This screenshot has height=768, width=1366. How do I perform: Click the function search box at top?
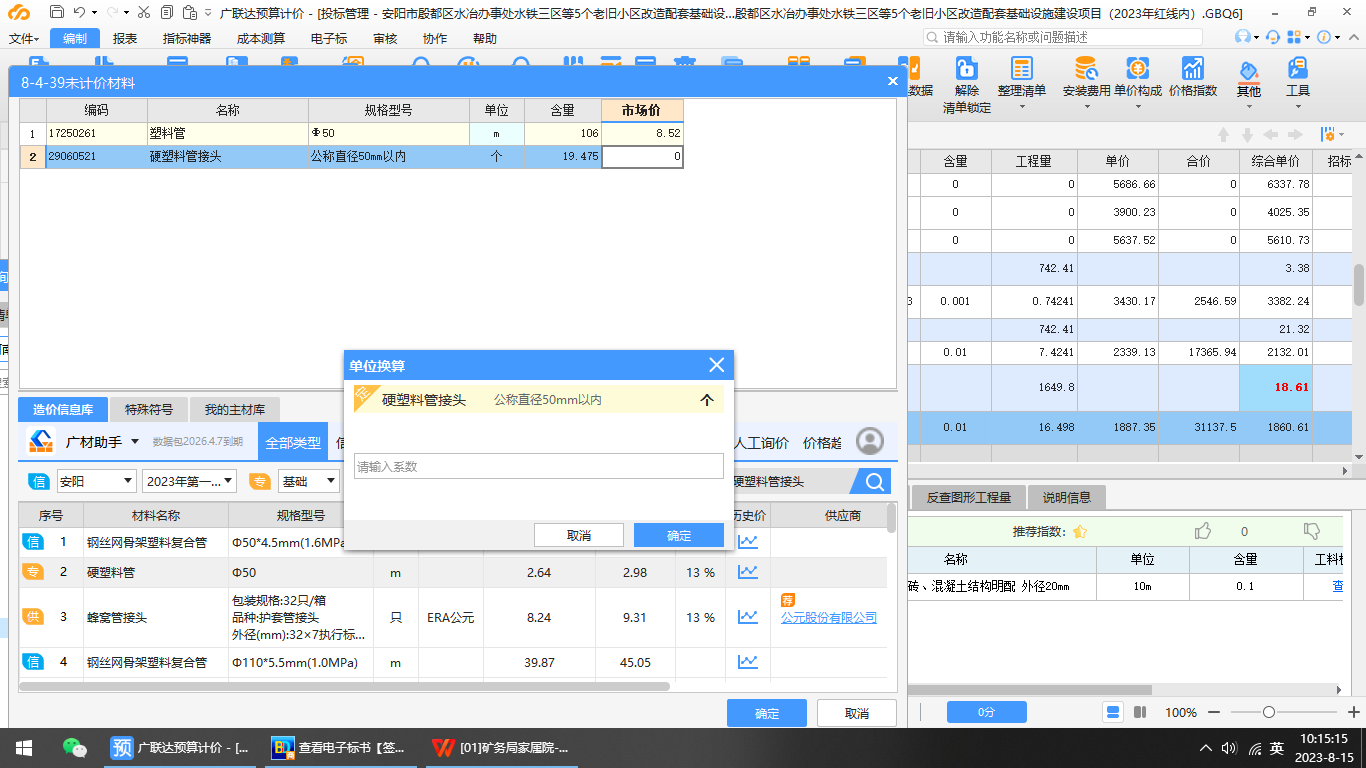pos(1063,37)
